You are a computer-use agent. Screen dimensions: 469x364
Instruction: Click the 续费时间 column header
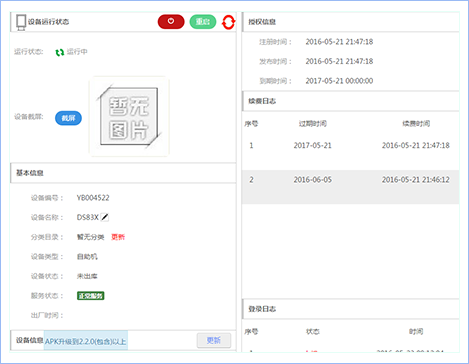pyautogui.click(x=416, y=124)
